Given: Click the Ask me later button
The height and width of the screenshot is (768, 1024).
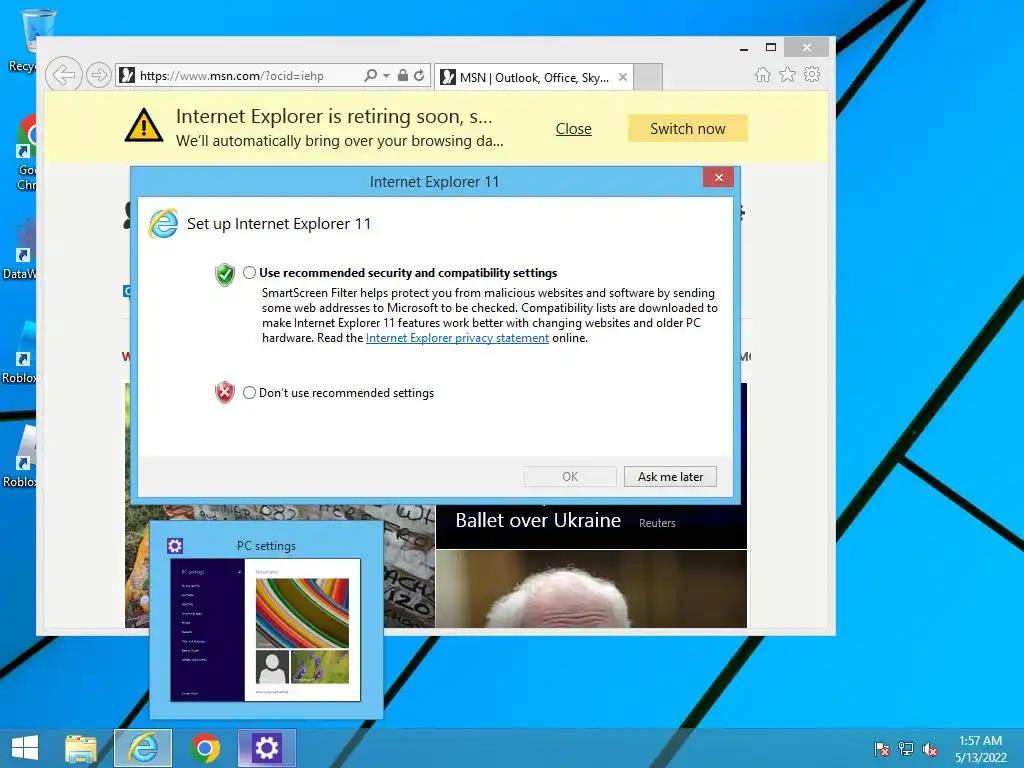Looking at the screenshot, I should [670, 477].
